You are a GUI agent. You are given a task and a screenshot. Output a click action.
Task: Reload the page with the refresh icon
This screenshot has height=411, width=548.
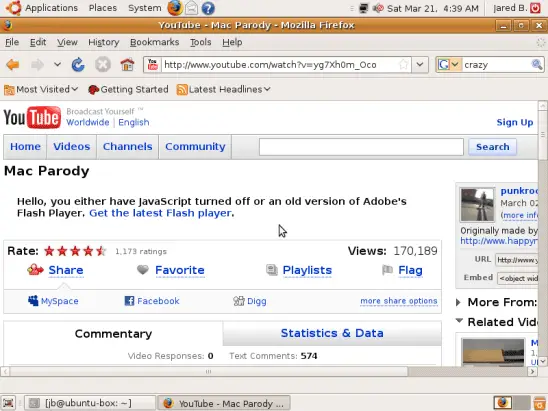click(x=78, y=65)
